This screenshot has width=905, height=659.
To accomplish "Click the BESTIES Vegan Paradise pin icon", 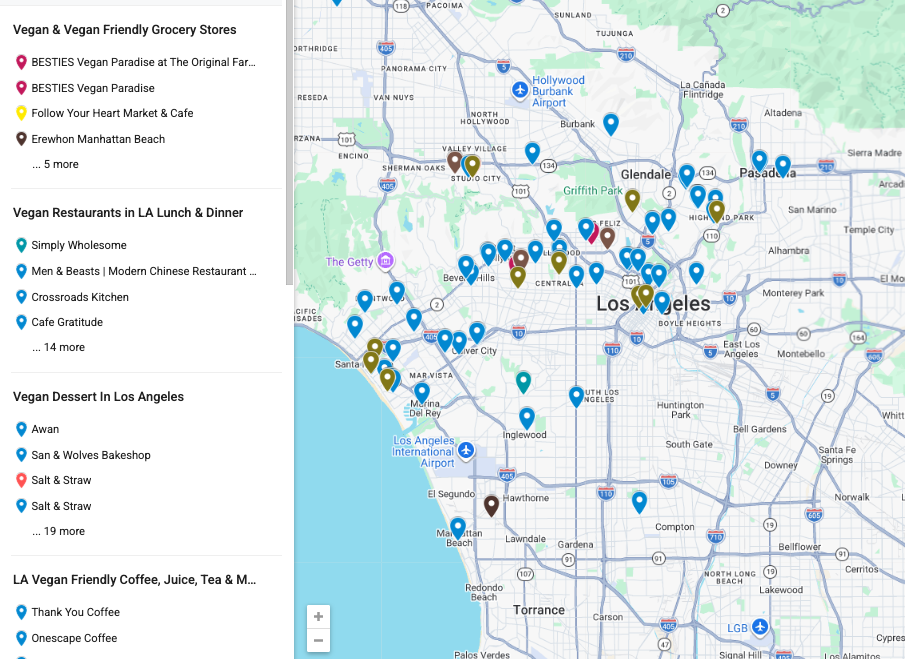I will click(x=20, y=88).
